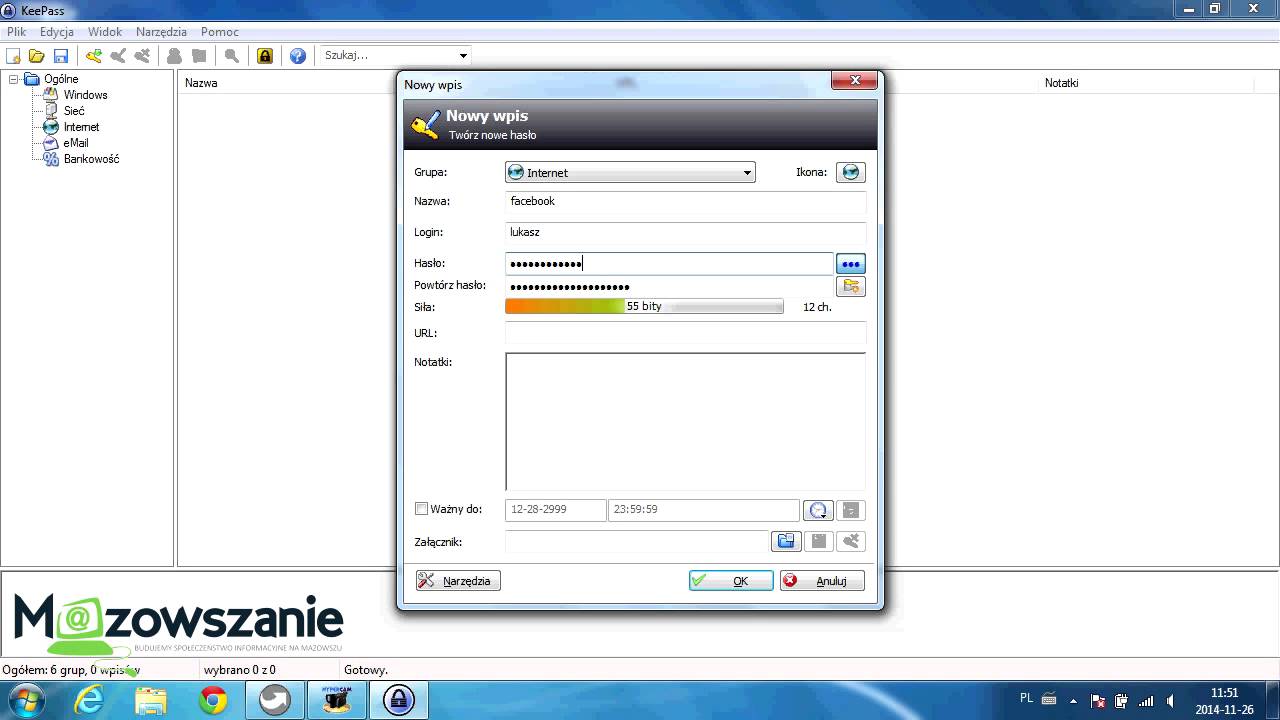Open the expiry date presets clock button
This screenshot has height=720, width=1280.
point(817,510)
